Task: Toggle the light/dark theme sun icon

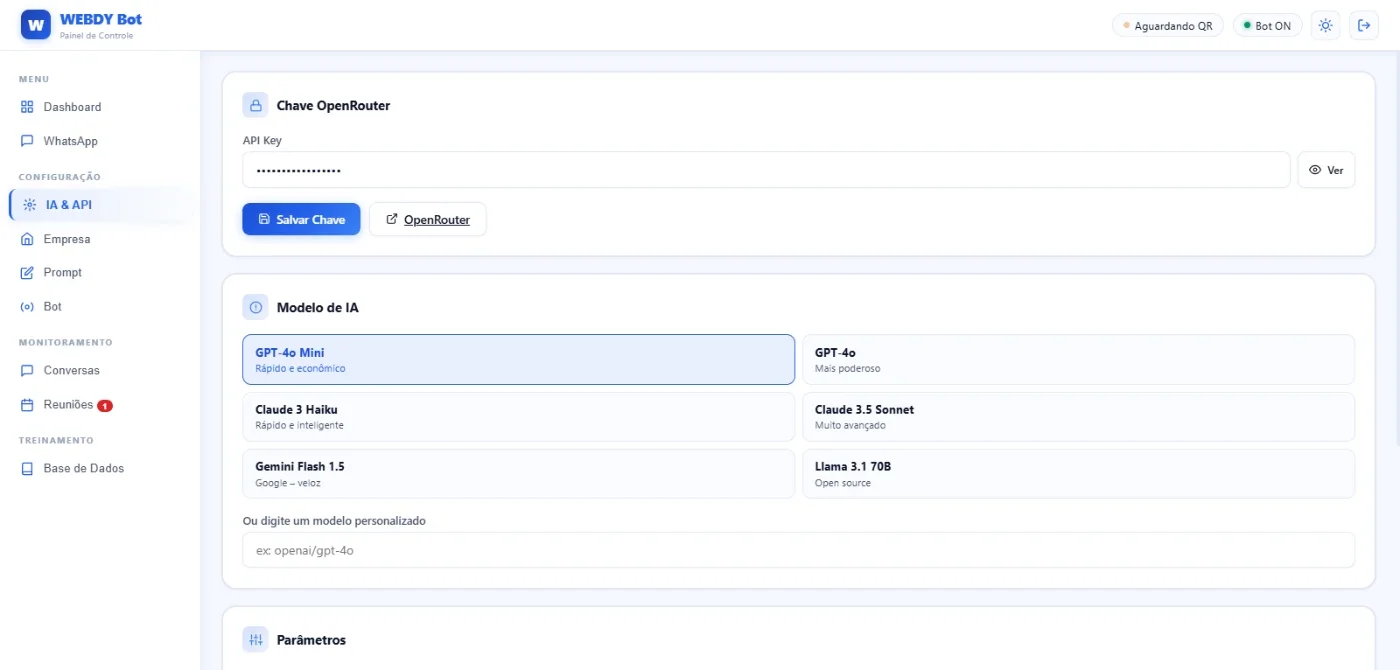Action: click(x=1325, y=26)
